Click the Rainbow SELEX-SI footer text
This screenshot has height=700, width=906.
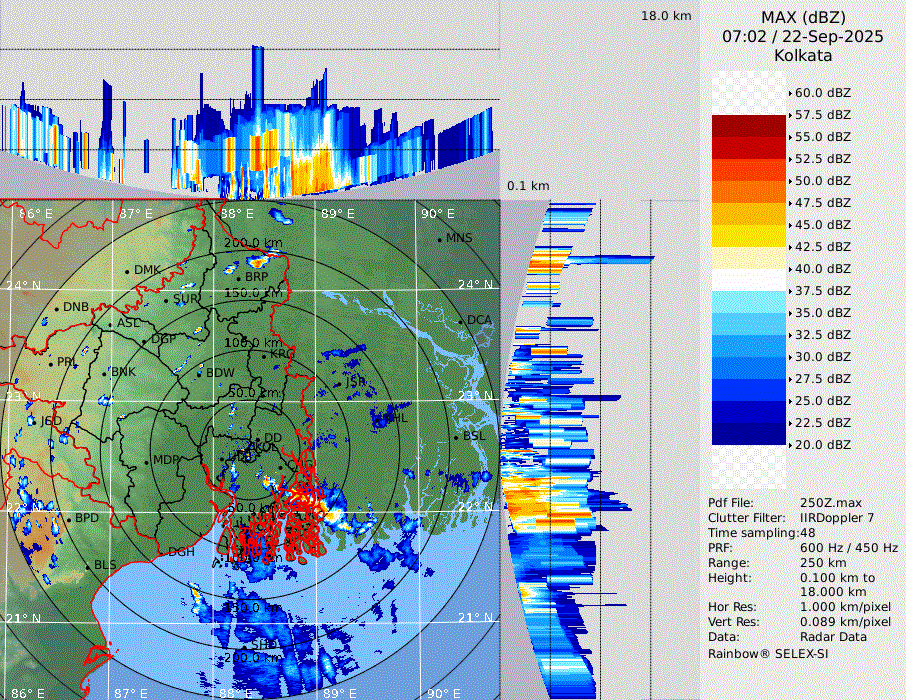[768, 653]
